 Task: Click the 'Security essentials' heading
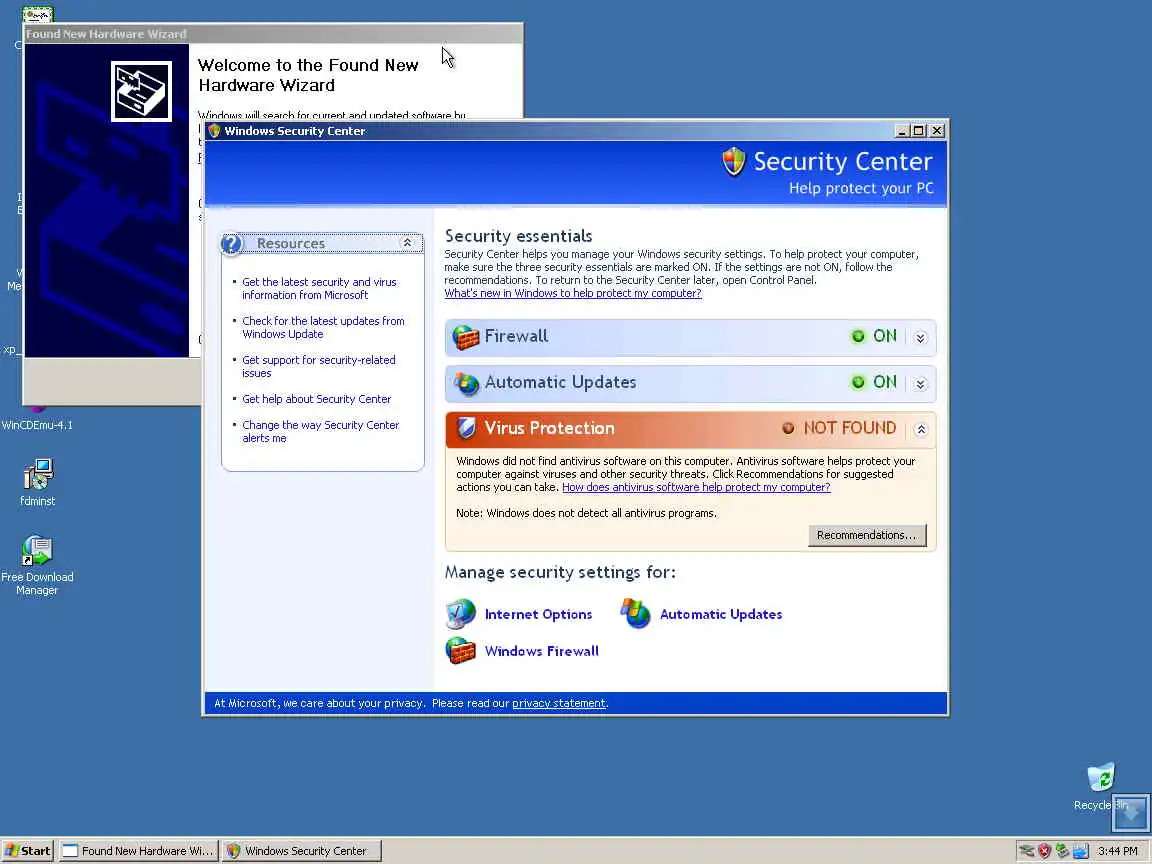519,236
